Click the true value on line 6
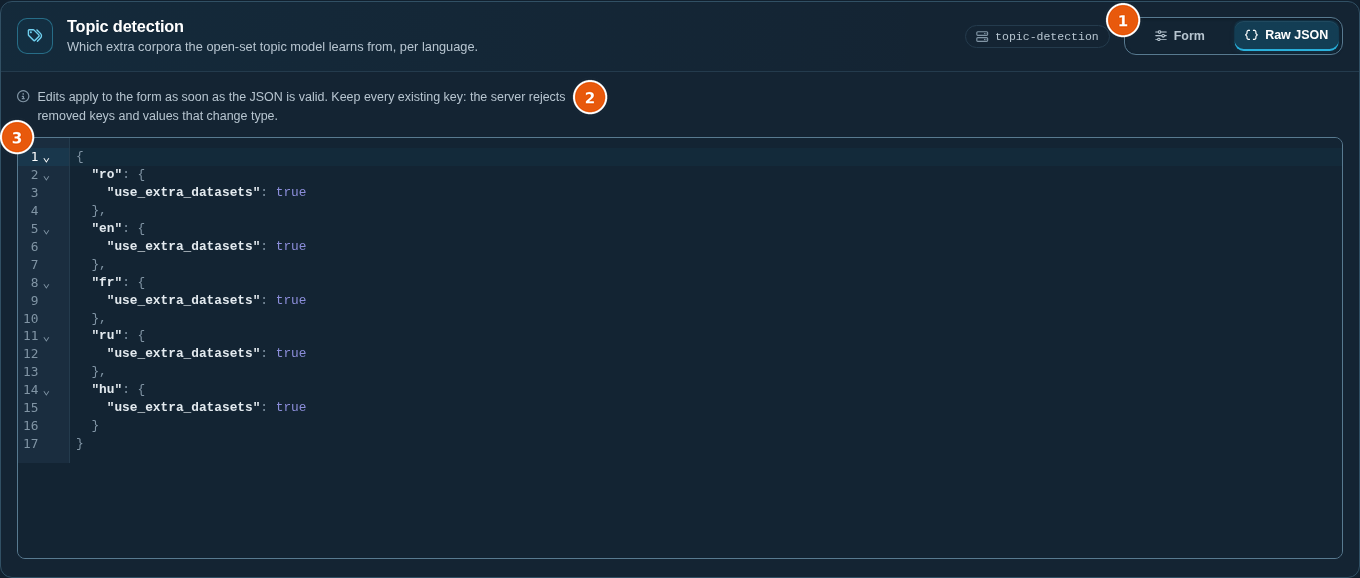The width and height of the screenshot is (1360, 578). tap(291, 246)
